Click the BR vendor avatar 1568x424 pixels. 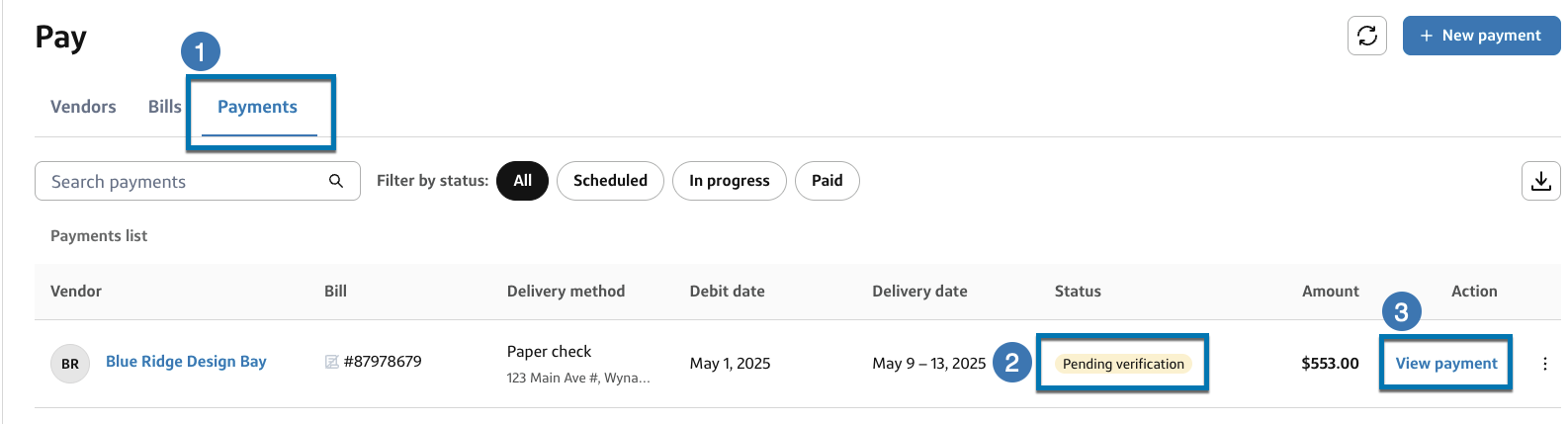[x=70, y=364]
